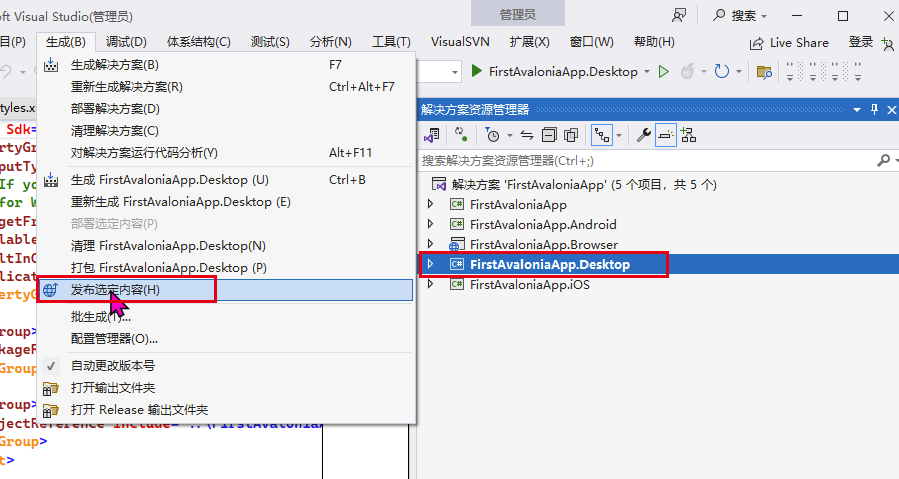Click the pending changes filter clock icon
The width and height of the screenshot is (899, 479).
tap(492, 135)
